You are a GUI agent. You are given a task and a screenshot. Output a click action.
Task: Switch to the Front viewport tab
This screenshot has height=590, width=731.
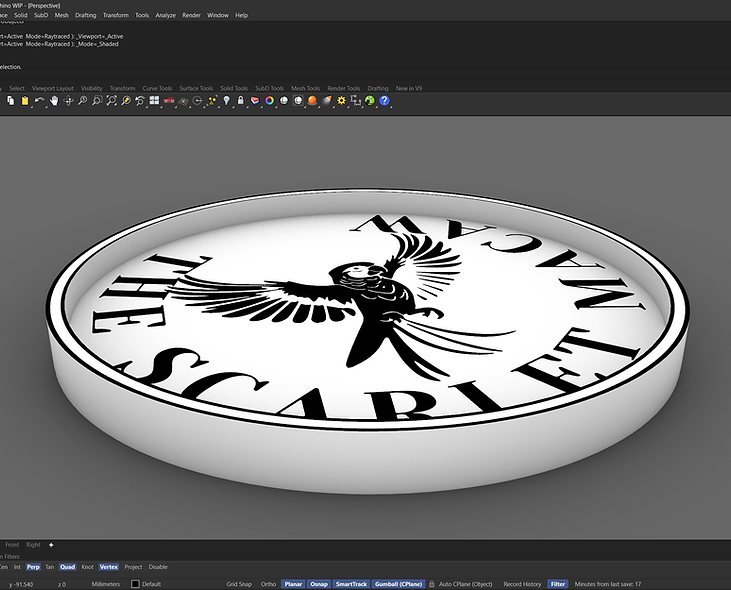[x=12, y=545]
